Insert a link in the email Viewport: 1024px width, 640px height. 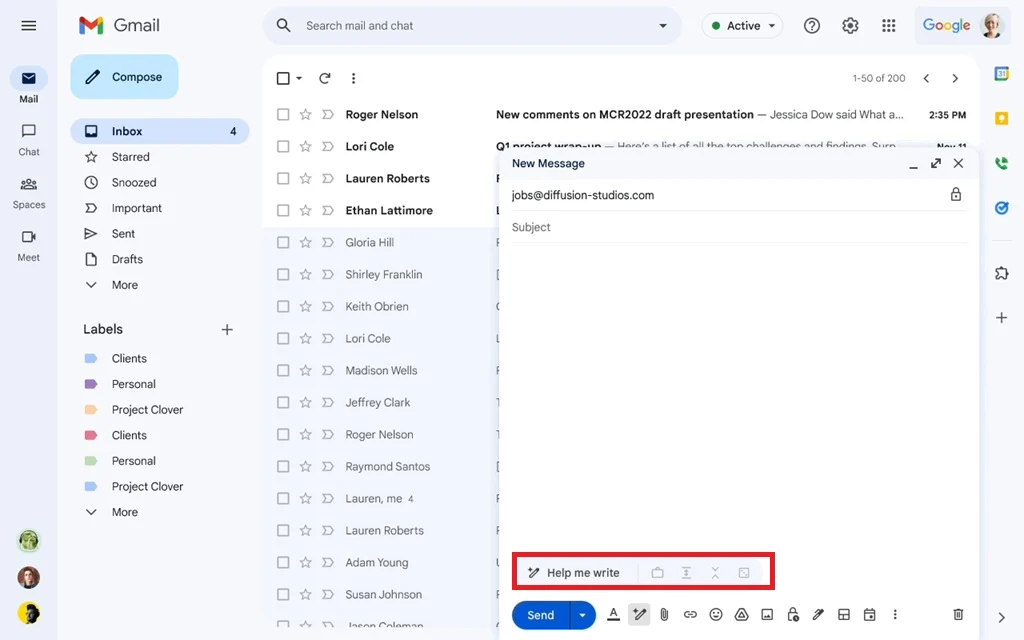690,614
